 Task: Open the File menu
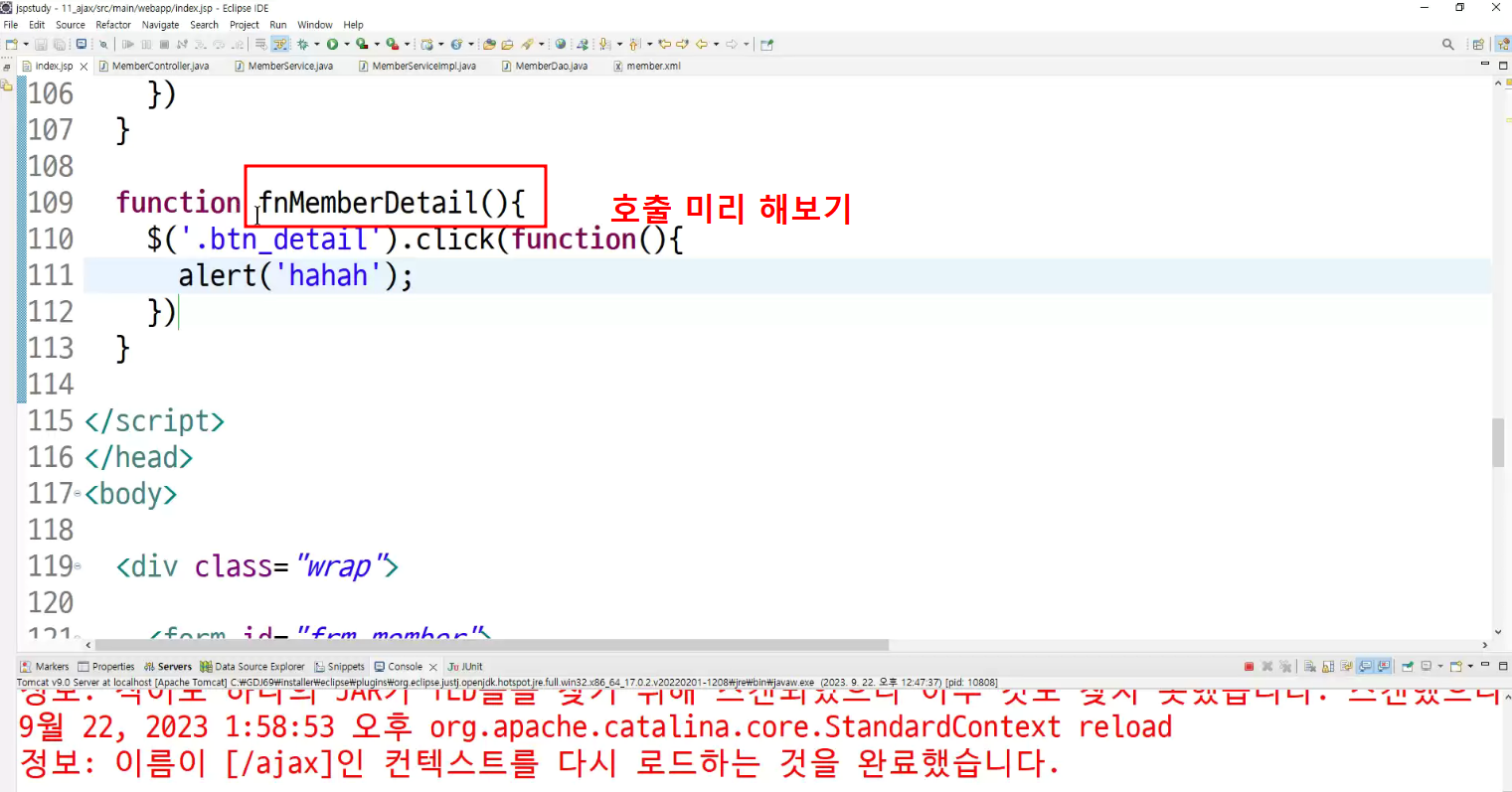(11, 25)
